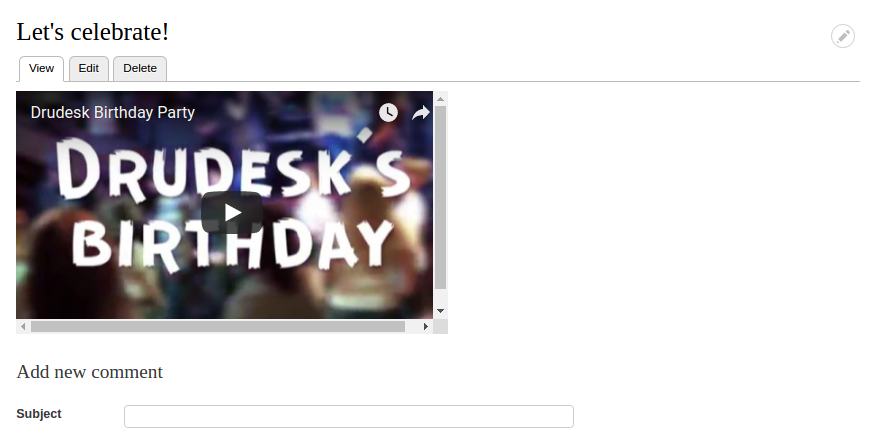Viewport: 873px width, 438px height.
Task: Play the Drudesk Birthday Party video
Action: click(232, 212)
